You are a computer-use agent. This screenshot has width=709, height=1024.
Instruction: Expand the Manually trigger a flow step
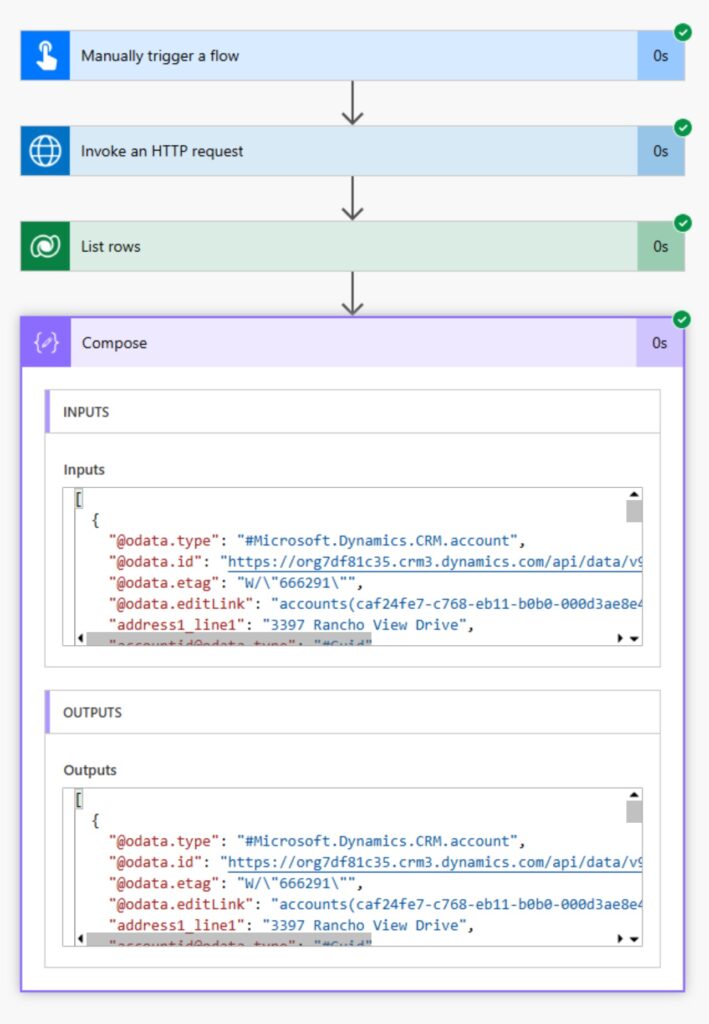[x=353, y=56]
